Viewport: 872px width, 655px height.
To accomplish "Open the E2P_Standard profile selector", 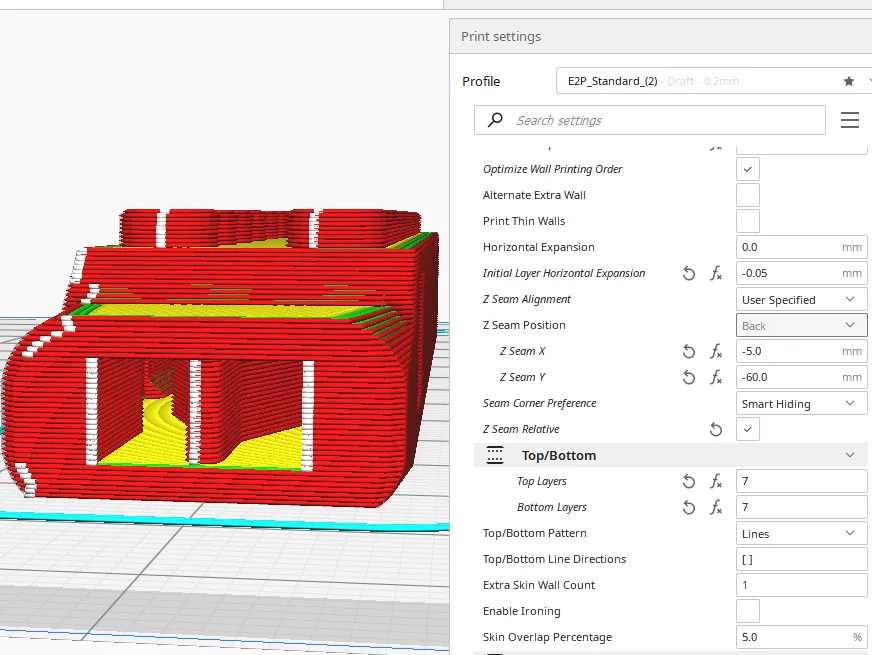I will [700, 81].
